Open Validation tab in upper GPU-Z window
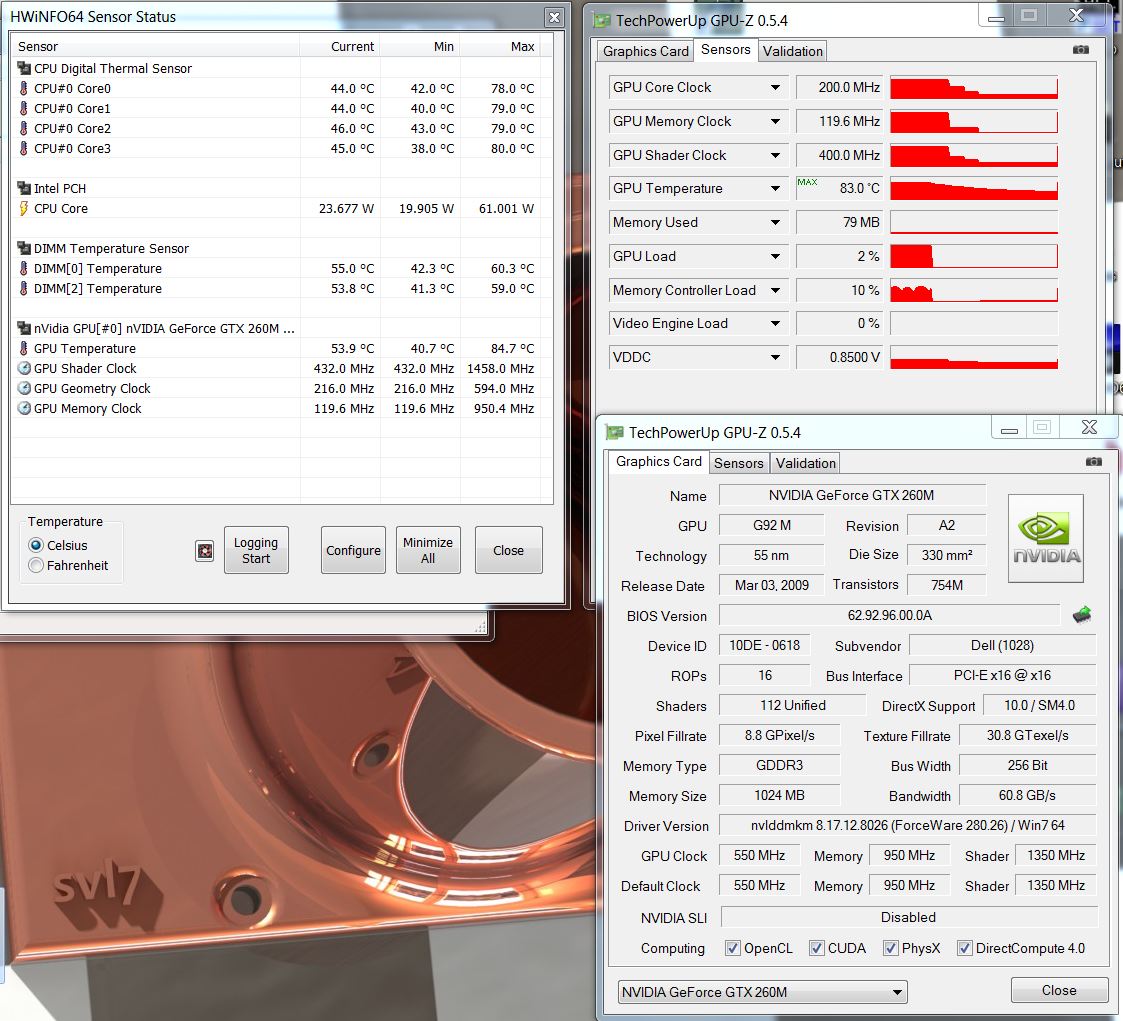 (x=792, y=51)
